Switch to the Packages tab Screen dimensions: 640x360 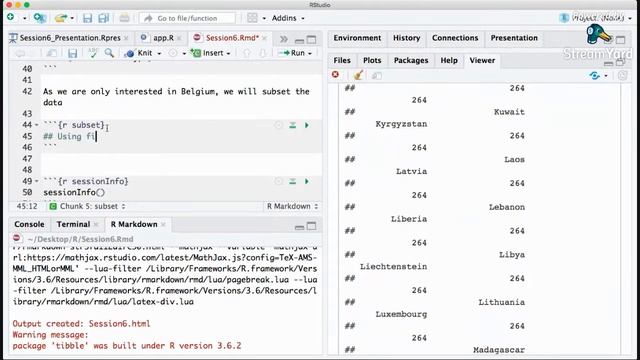[x=411, y=60]
